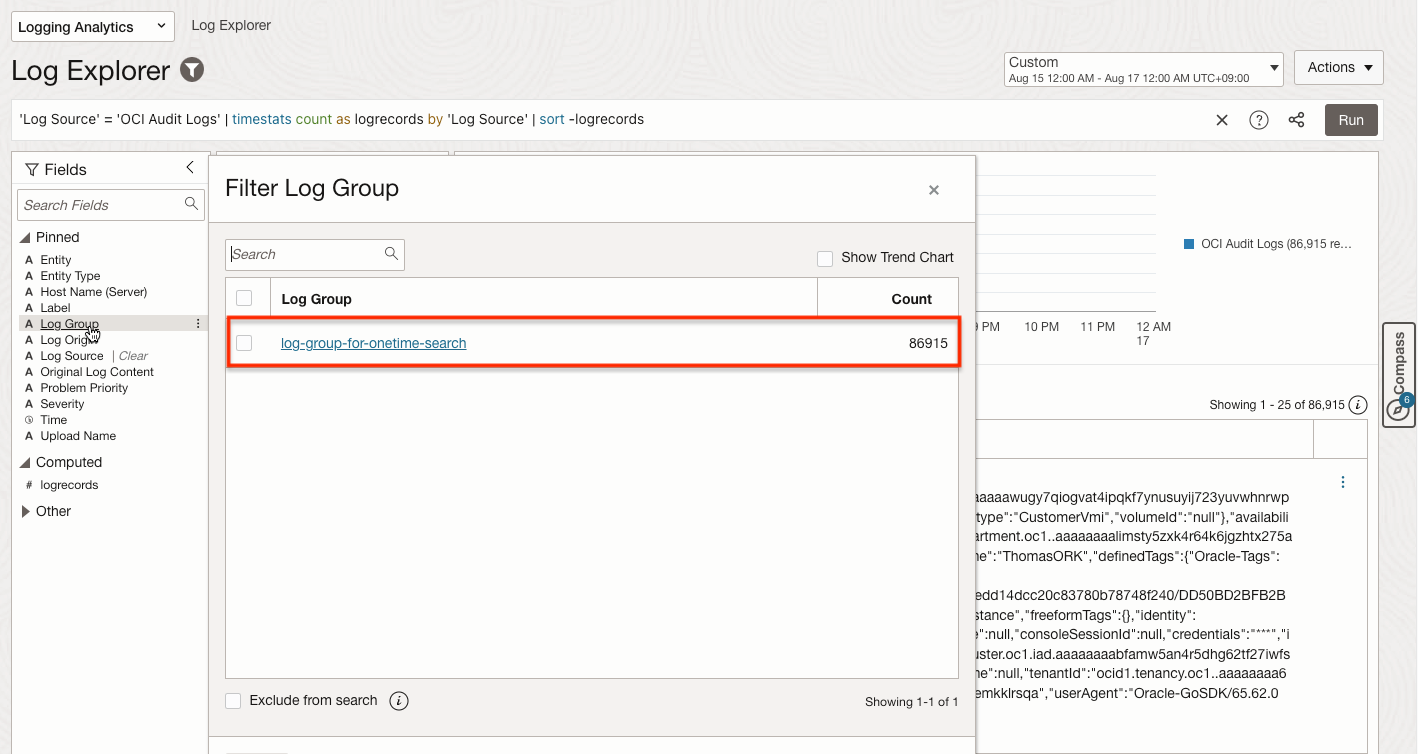Close the Filter Log Group dialog

(934, 190)
